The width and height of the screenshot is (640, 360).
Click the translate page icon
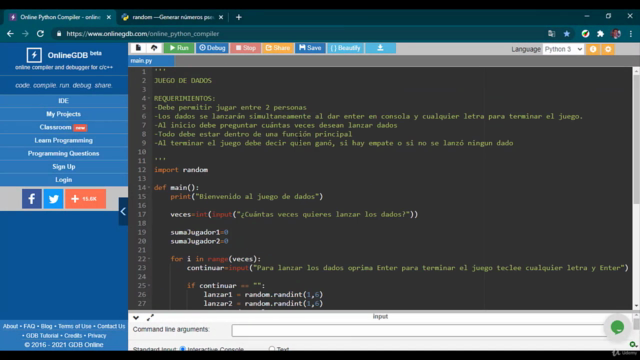coord(551,34)
